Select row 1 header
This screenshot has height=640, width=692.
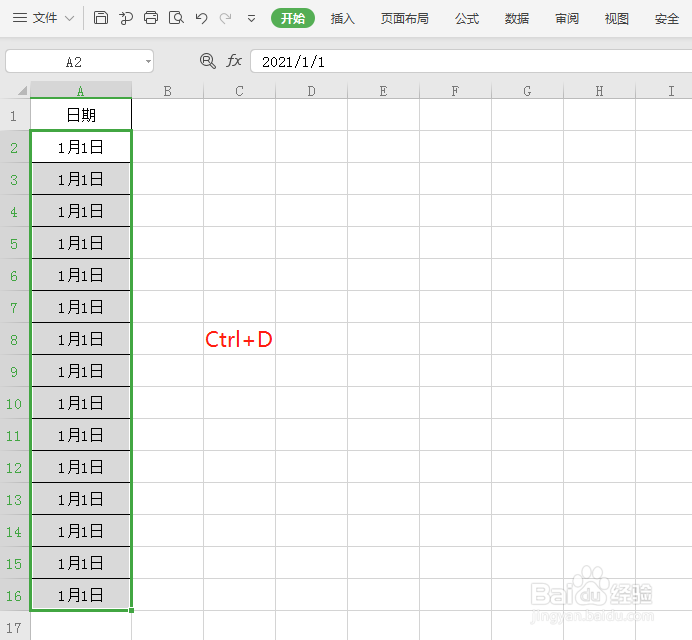[14, 115]
